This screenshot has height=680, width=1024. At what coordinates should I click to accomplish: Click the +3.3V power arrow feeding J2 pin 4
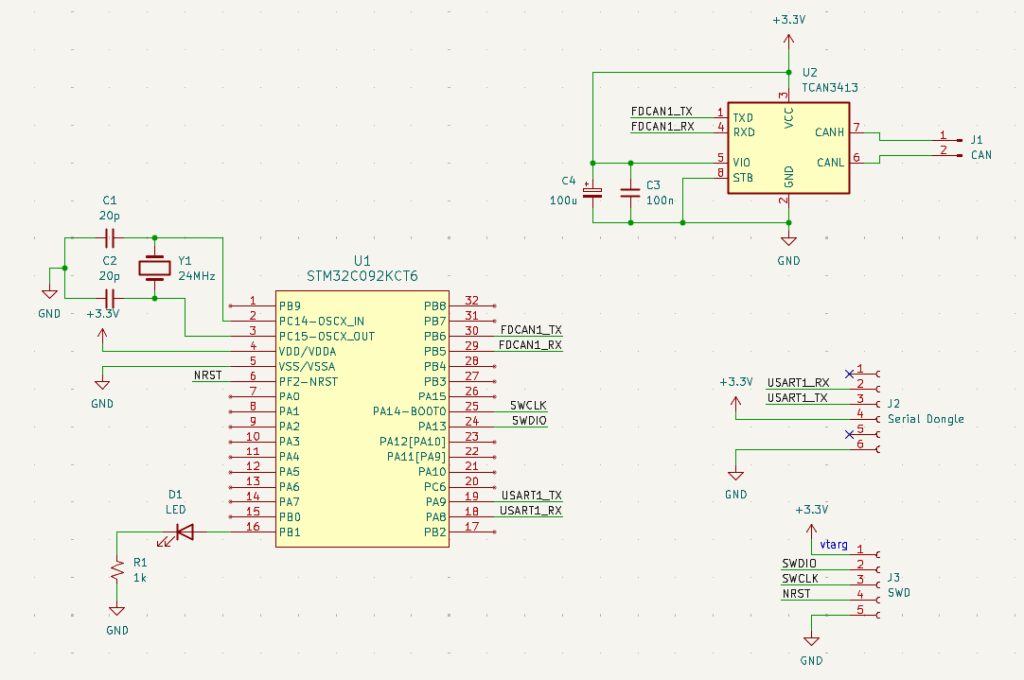point(736,403)
